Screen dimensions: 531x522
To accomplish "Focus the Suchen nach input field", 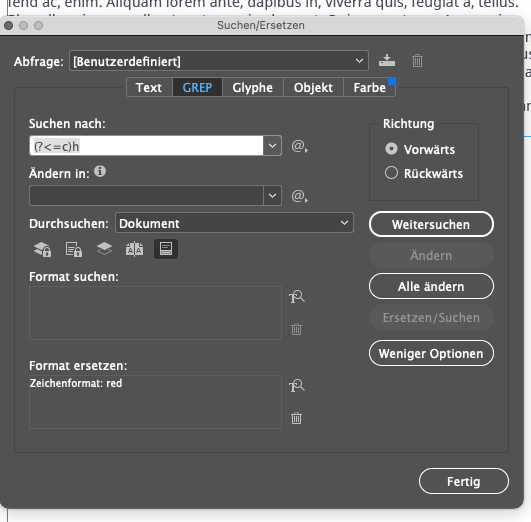I will pos(146,146).
